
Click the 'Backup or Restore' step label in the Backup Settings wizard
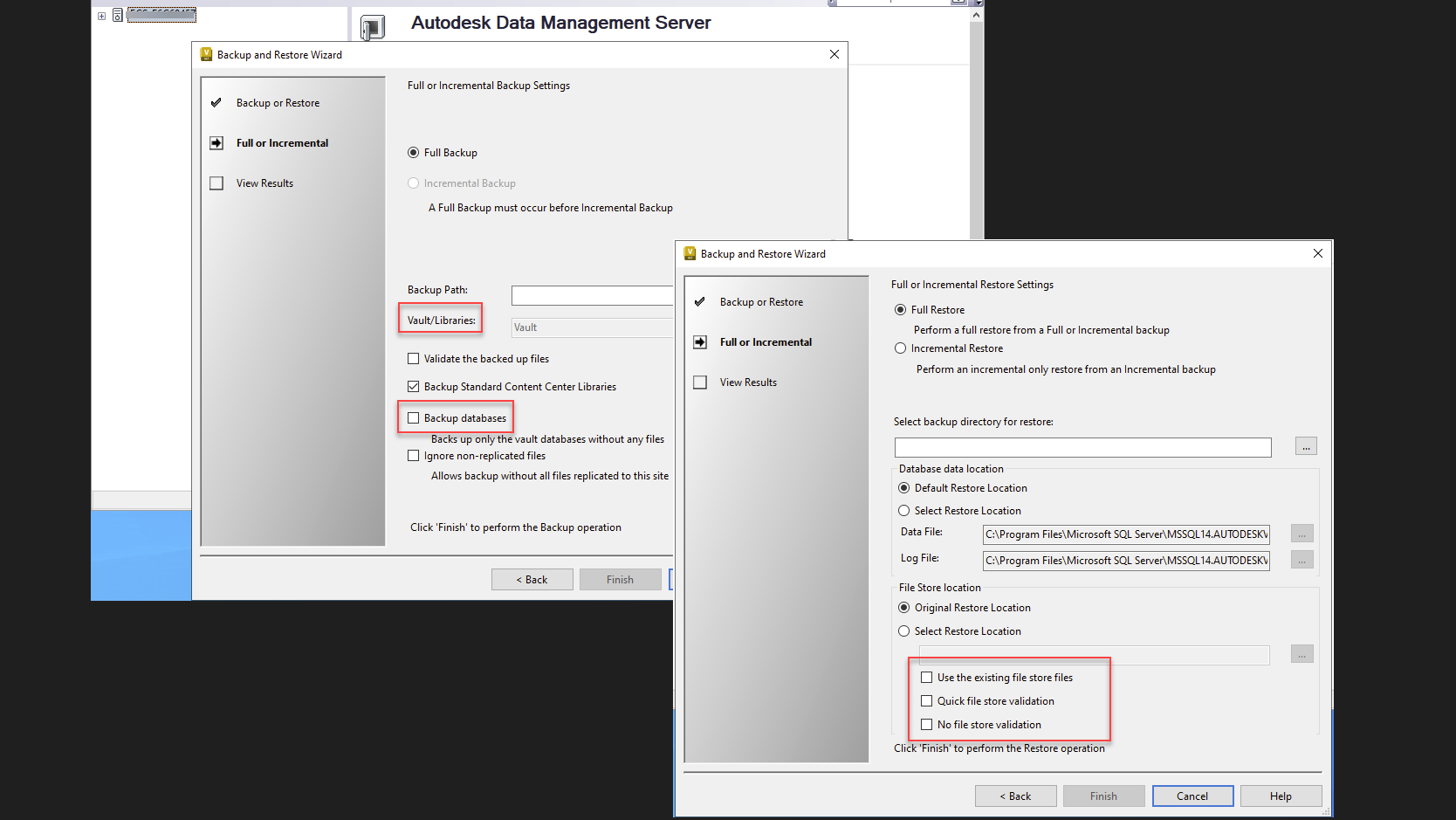[x=278, y=103]
